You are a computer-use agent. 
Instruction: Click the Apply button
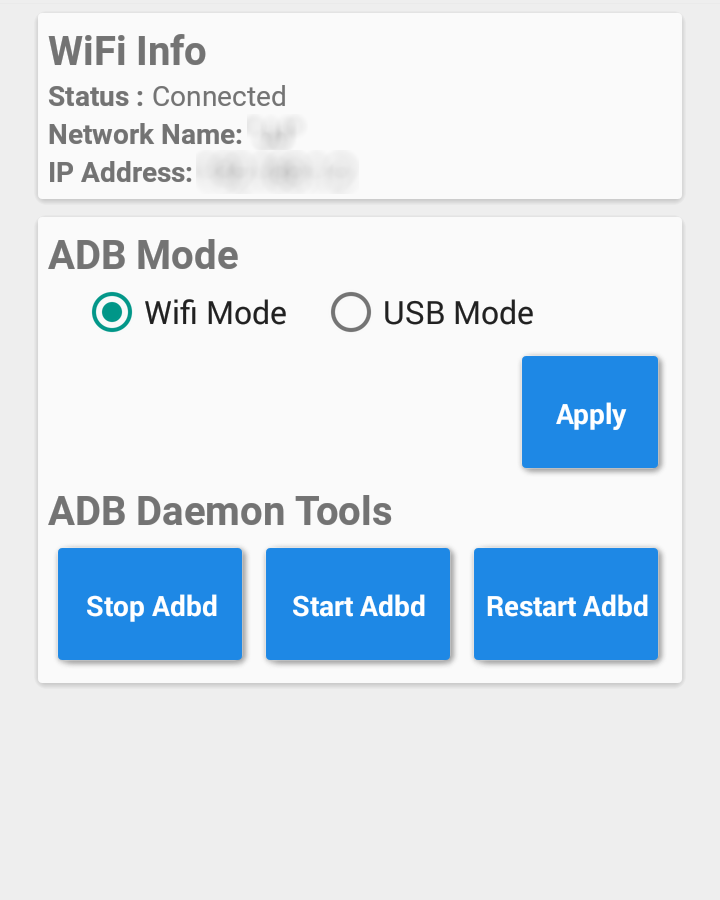tap(590, 412)
